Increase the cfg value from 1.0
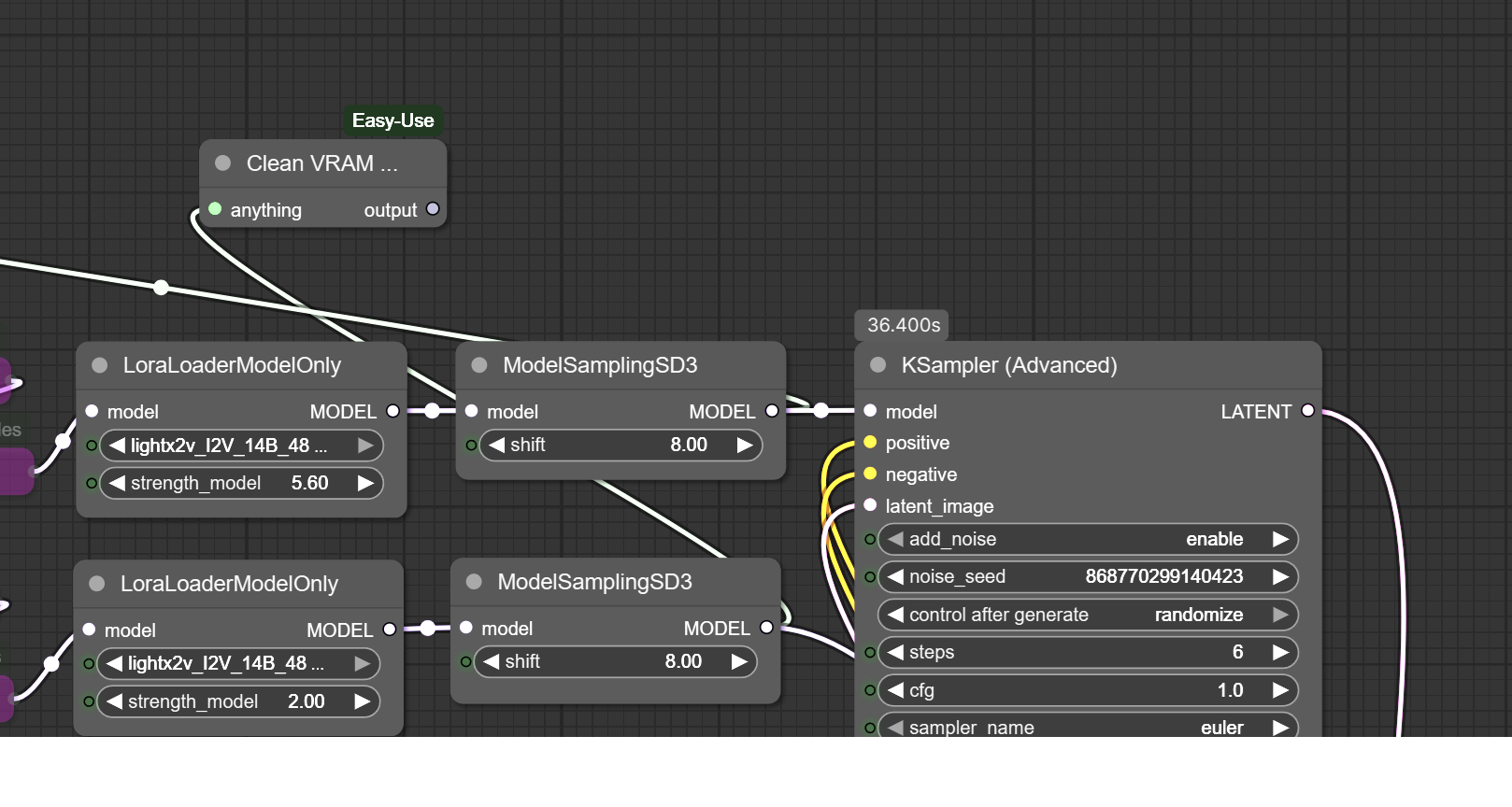The height and width of the screenshot is (807, 1512). coord(1280,690)
